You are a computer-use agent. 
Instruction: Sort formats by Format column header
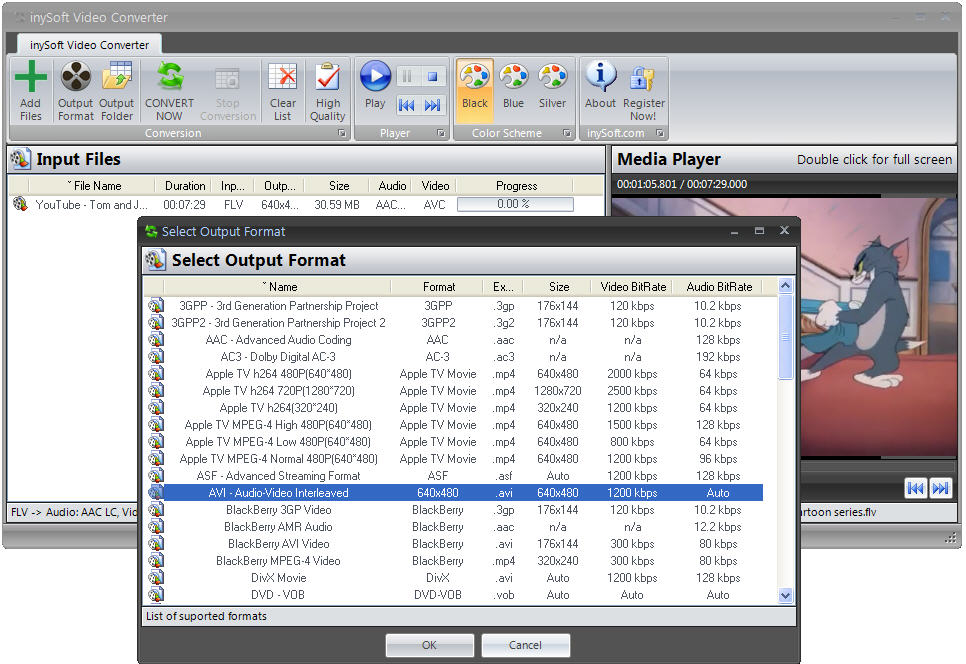(439, 286)
